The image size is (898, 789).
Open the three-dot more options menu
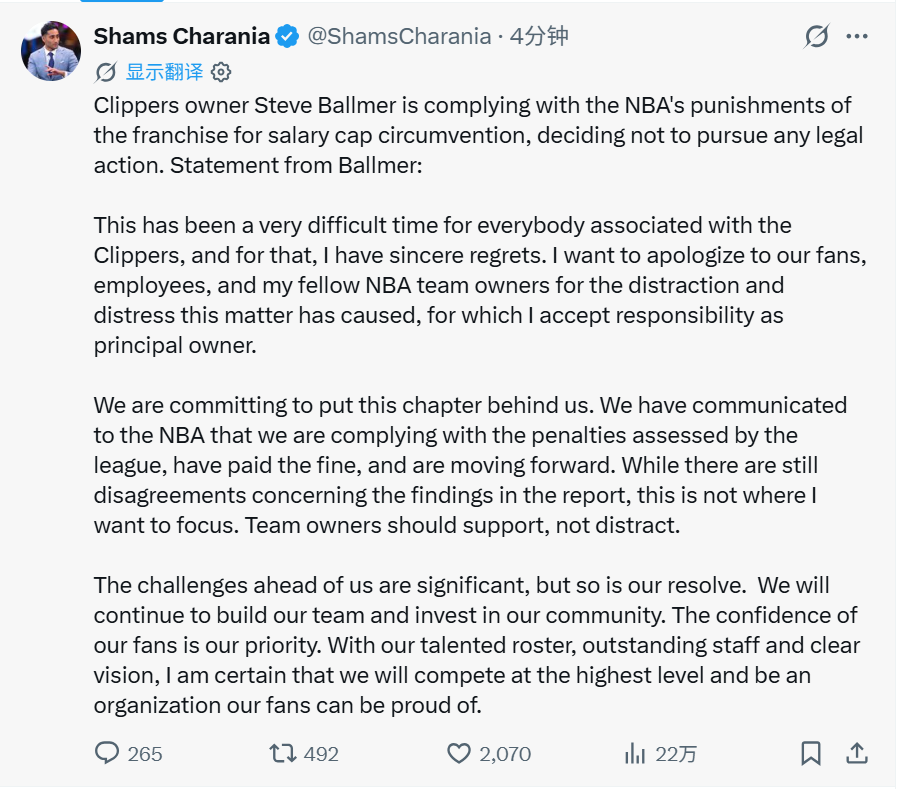point(857,36)
